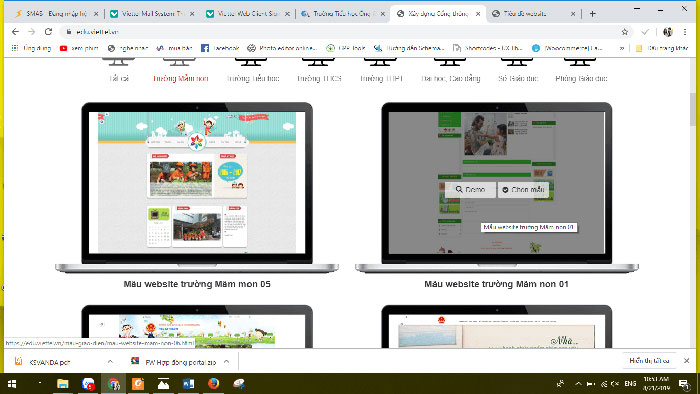Open the YouTube xem phim bookmark

(79, 48)
